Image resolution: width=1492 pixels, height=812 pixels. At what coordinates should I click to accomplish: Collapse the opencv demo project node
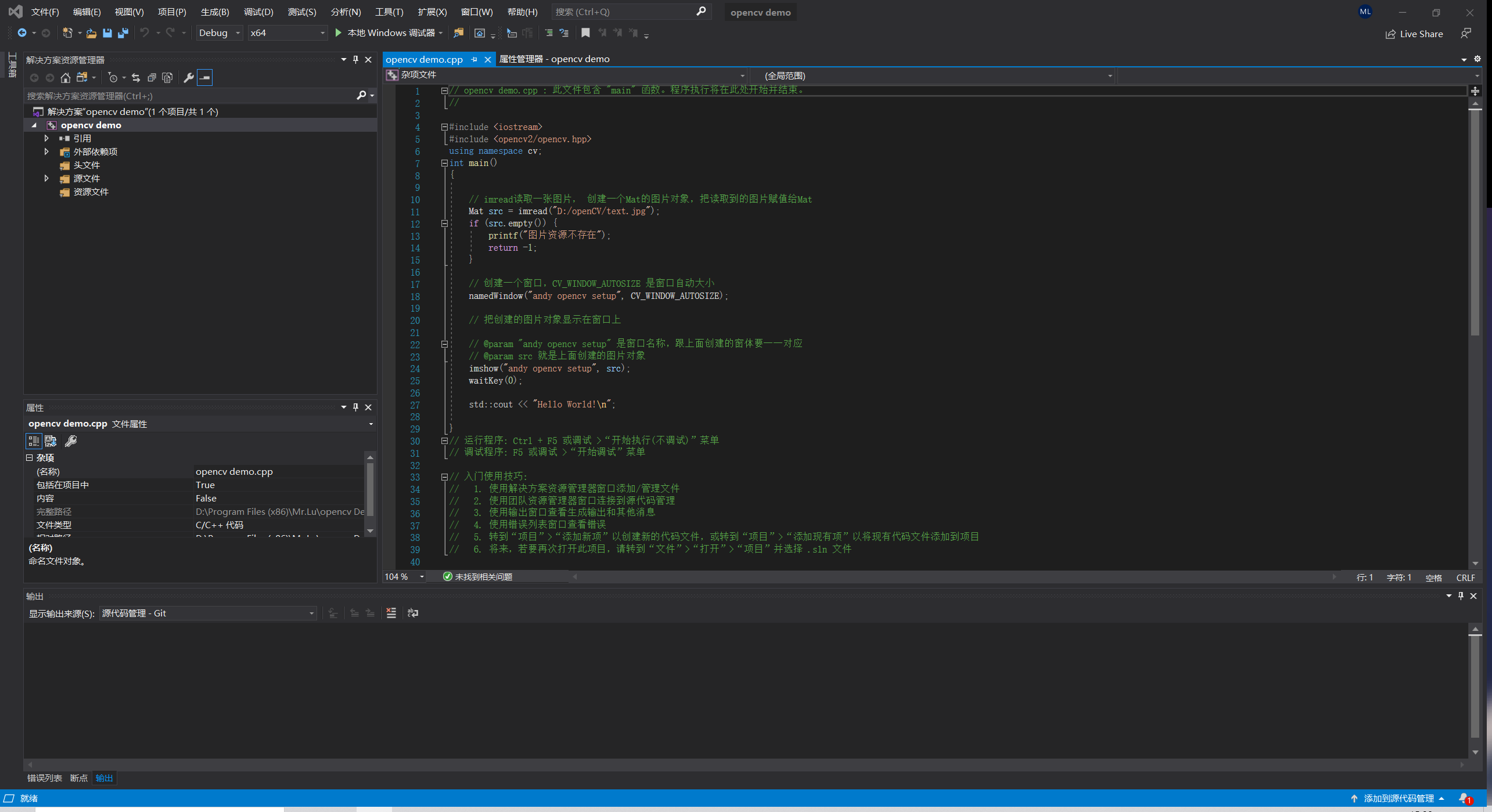tap(34, 125)
